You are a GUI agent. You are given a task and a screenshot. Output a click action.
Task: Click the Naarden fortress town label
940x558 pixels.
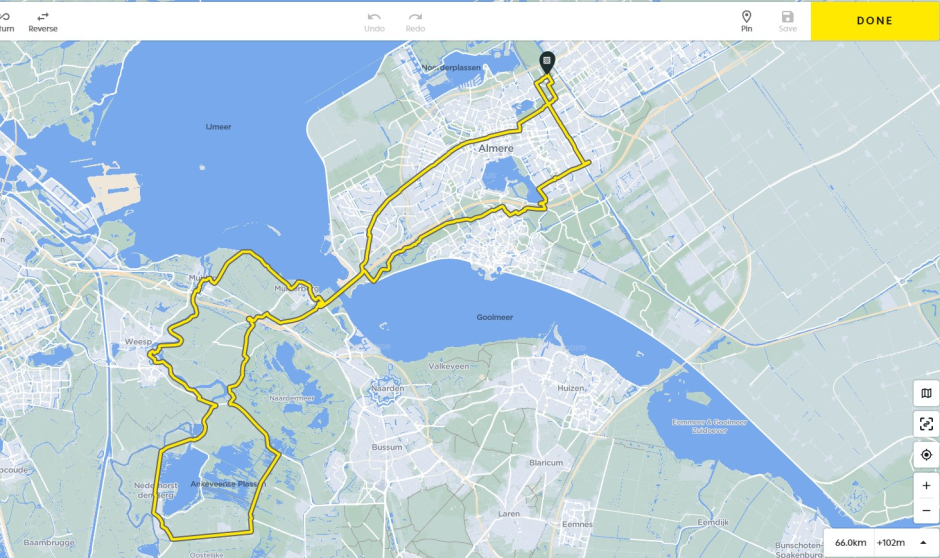[387, 388]
